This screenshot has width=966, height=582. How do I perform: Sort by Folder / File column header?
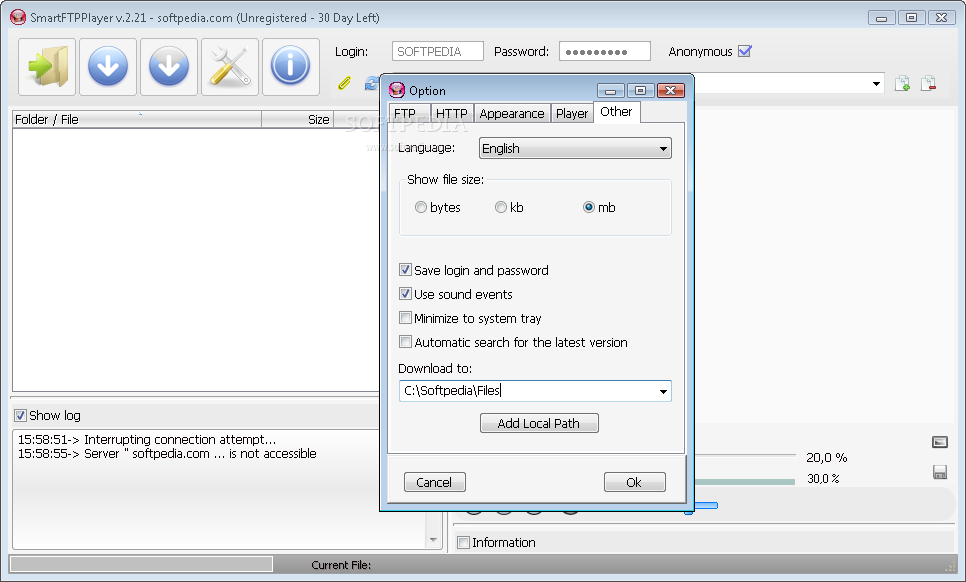point(137,119)
